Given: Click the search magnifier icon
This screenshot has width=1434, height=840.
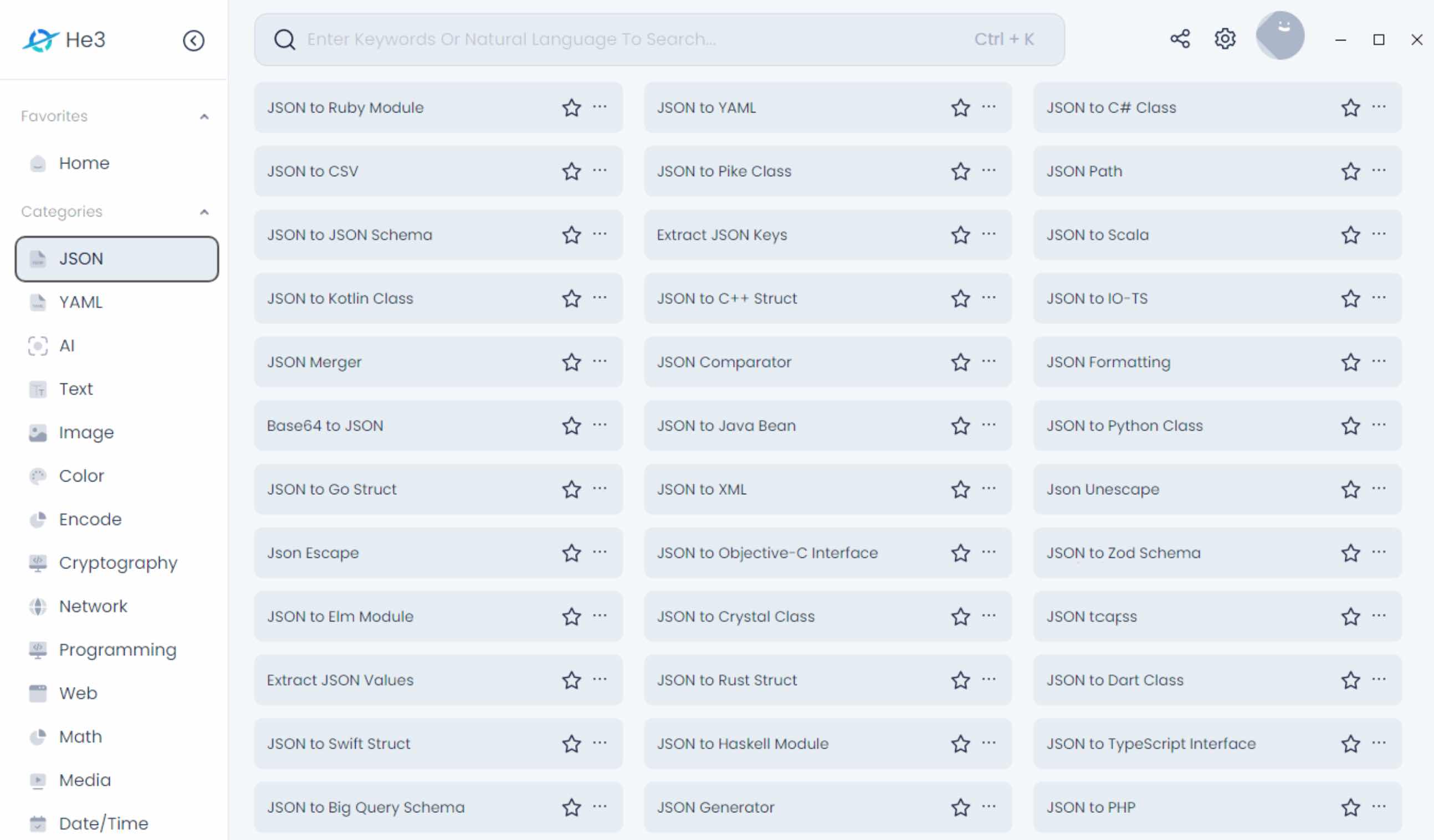Looking at the screenshot, I should tap(284, 39).
